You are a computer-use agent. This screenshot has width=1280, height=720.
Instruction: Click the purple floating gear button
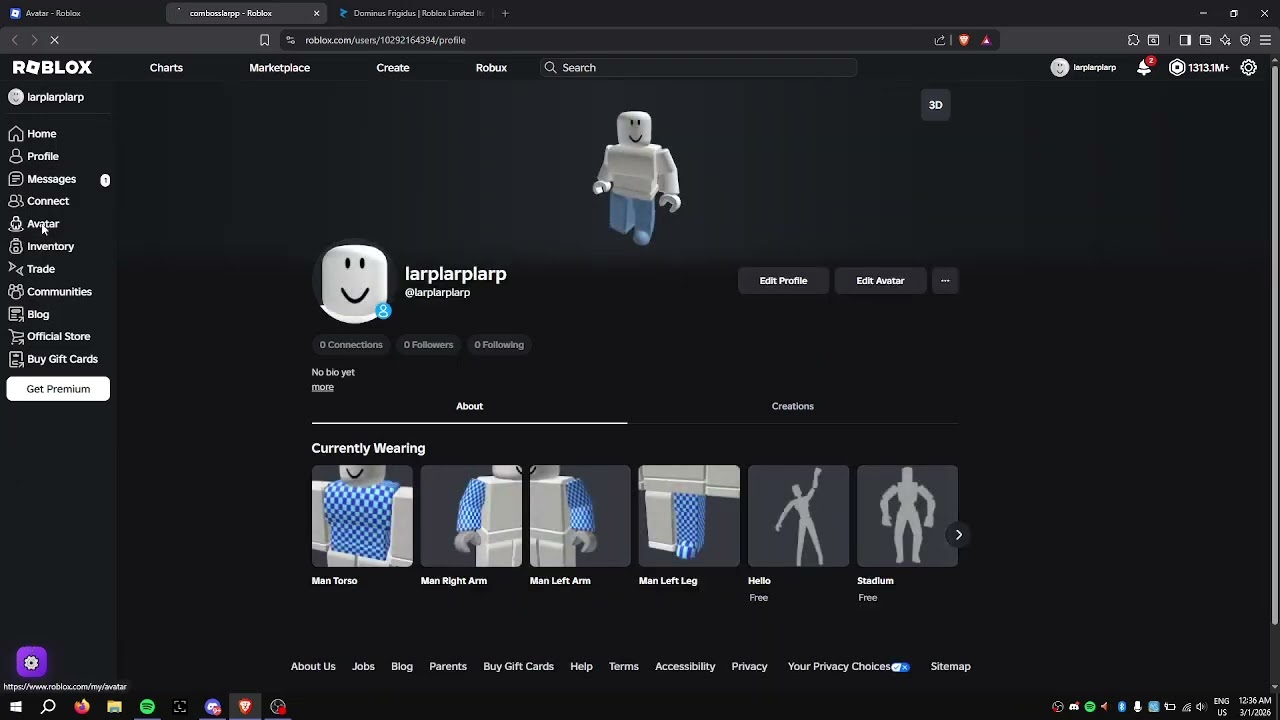31,662
